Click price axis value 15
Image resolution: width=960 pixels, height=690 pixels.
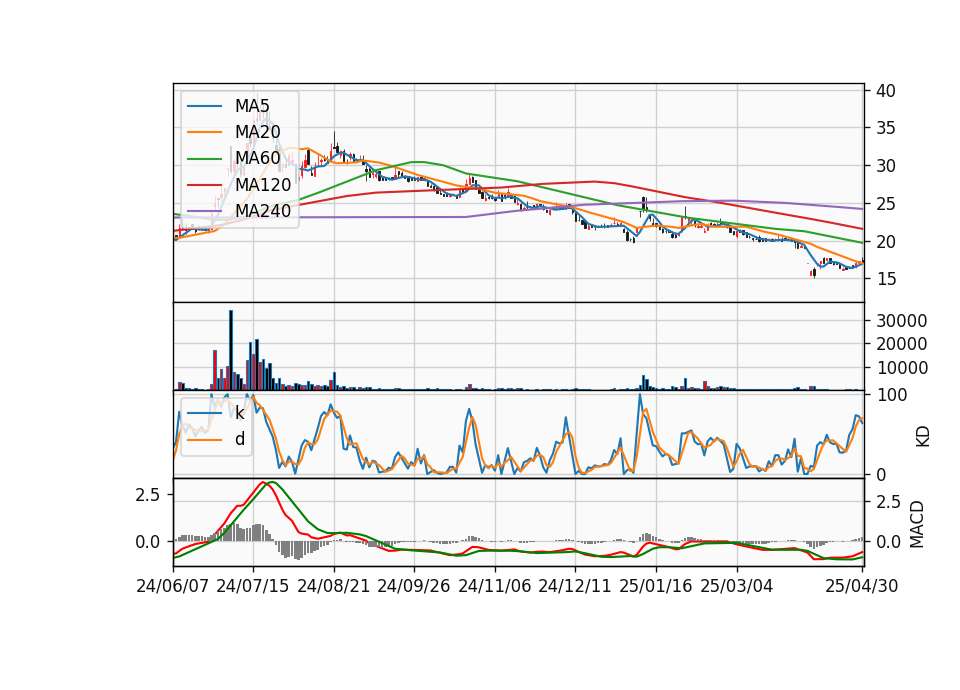coord(886,279)
